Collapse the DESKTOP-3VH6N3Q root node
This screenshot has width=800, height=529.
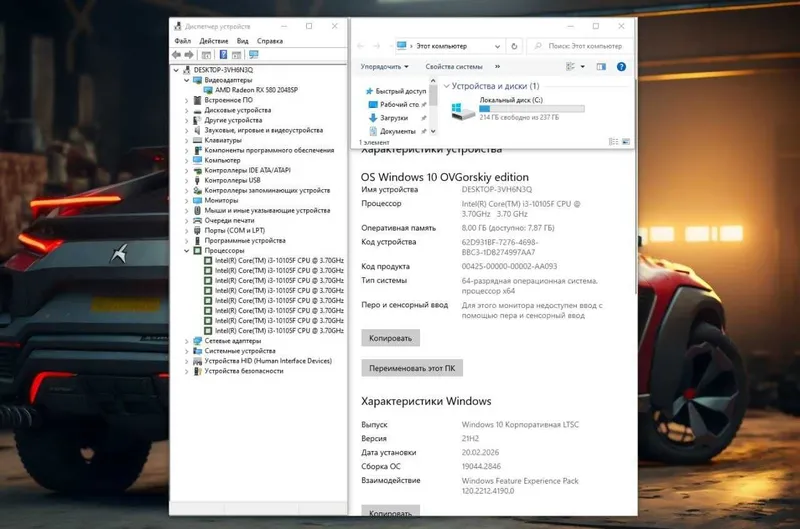pyautogui.click(x=176, y=70)
